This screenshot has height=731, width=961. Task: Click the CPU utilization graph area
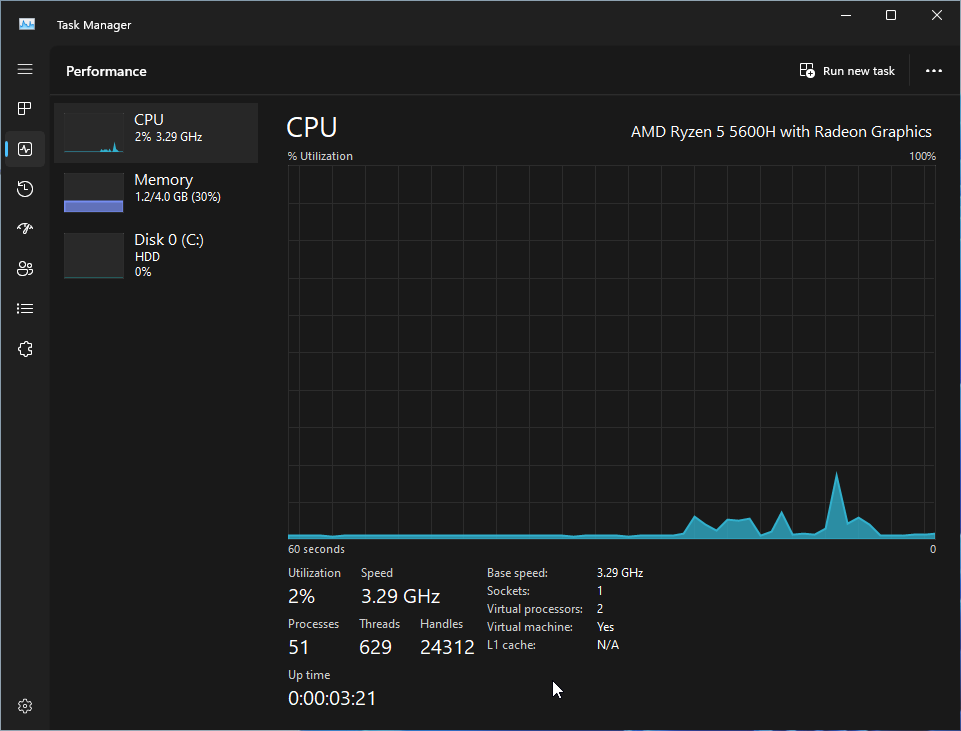click(612, 352)
